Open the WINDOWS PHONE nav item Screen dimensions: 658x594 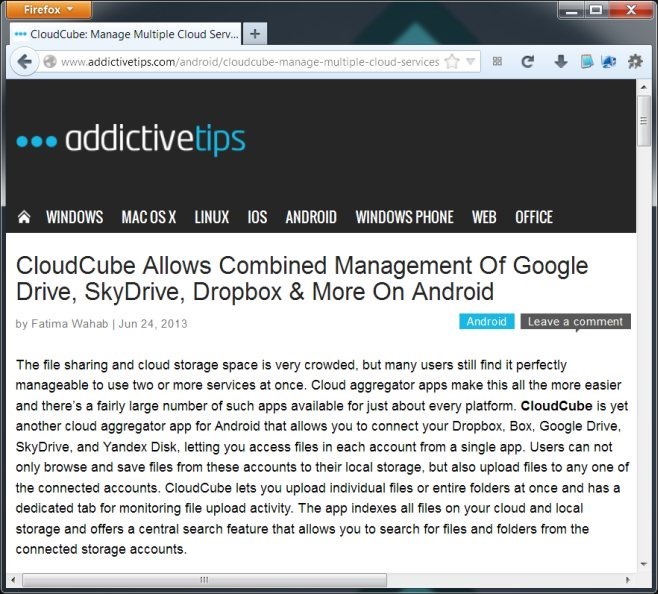pos(405,217)
